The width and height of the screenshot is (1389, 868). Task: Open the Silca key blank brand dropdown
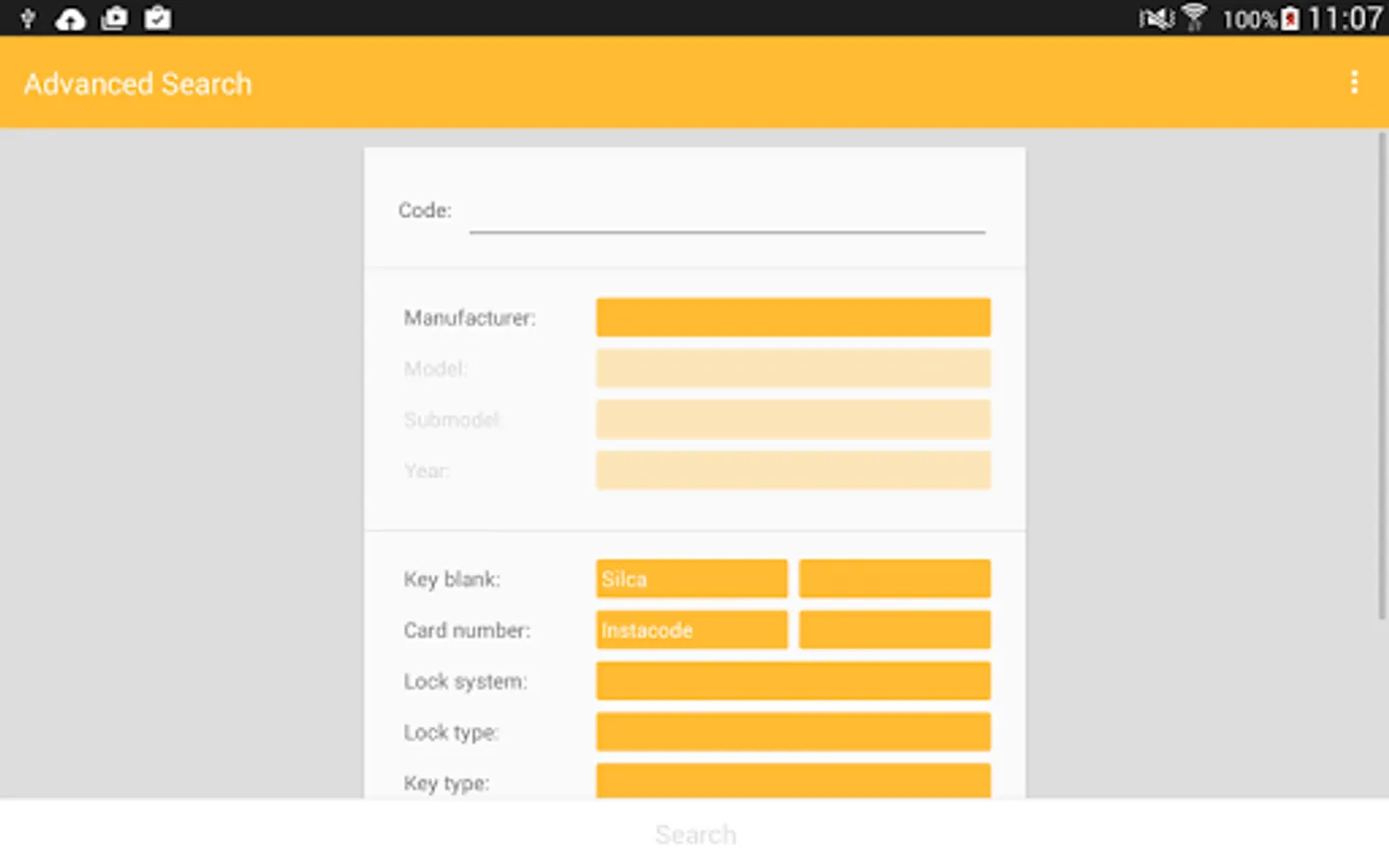click(x=692, y=579)
